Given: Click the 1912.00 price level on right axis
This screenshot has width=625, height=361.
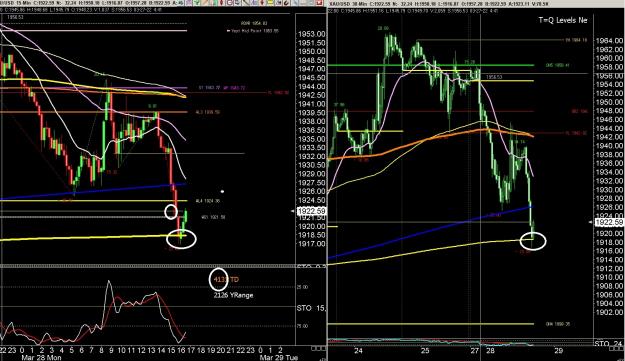Looking at the screenshot, I should (609, 269).
